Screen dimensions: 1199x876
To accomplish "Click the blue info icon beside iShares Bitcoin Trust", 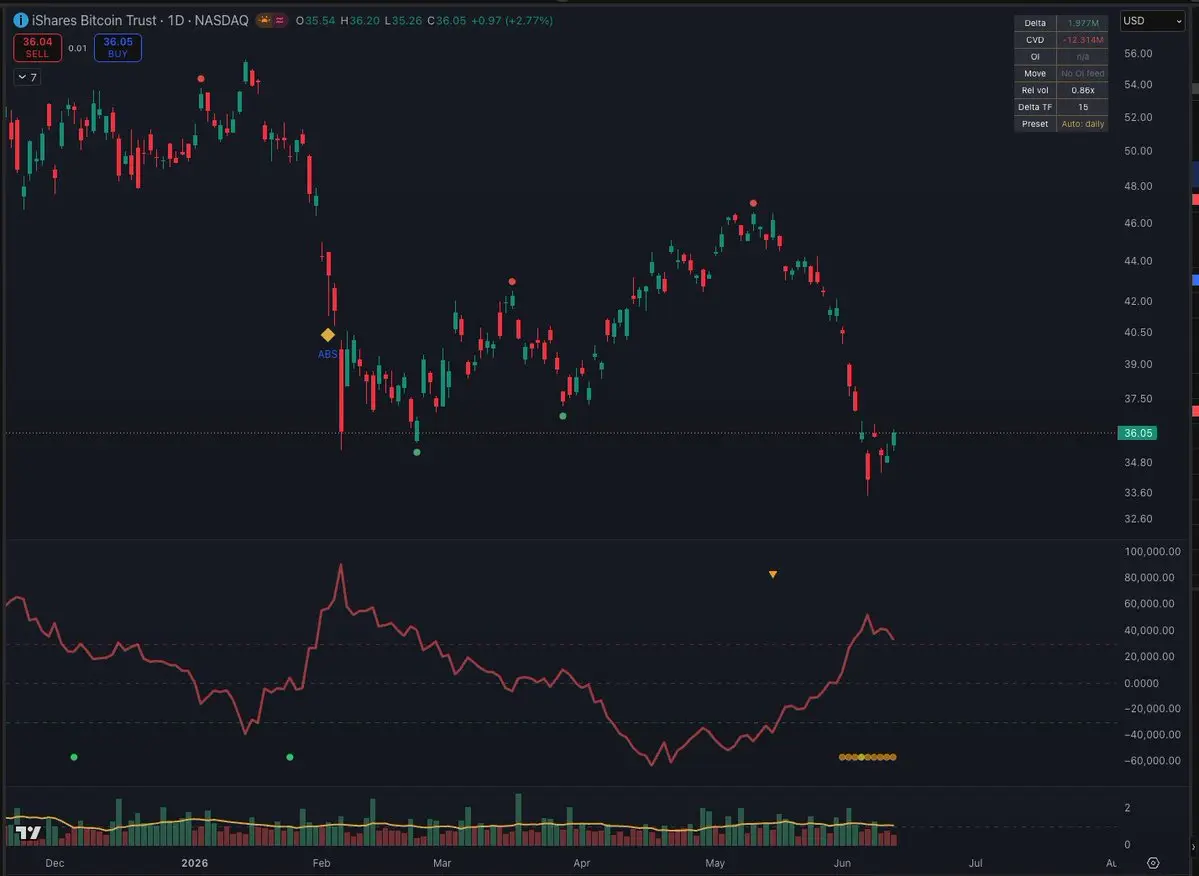I will (21, 21).
